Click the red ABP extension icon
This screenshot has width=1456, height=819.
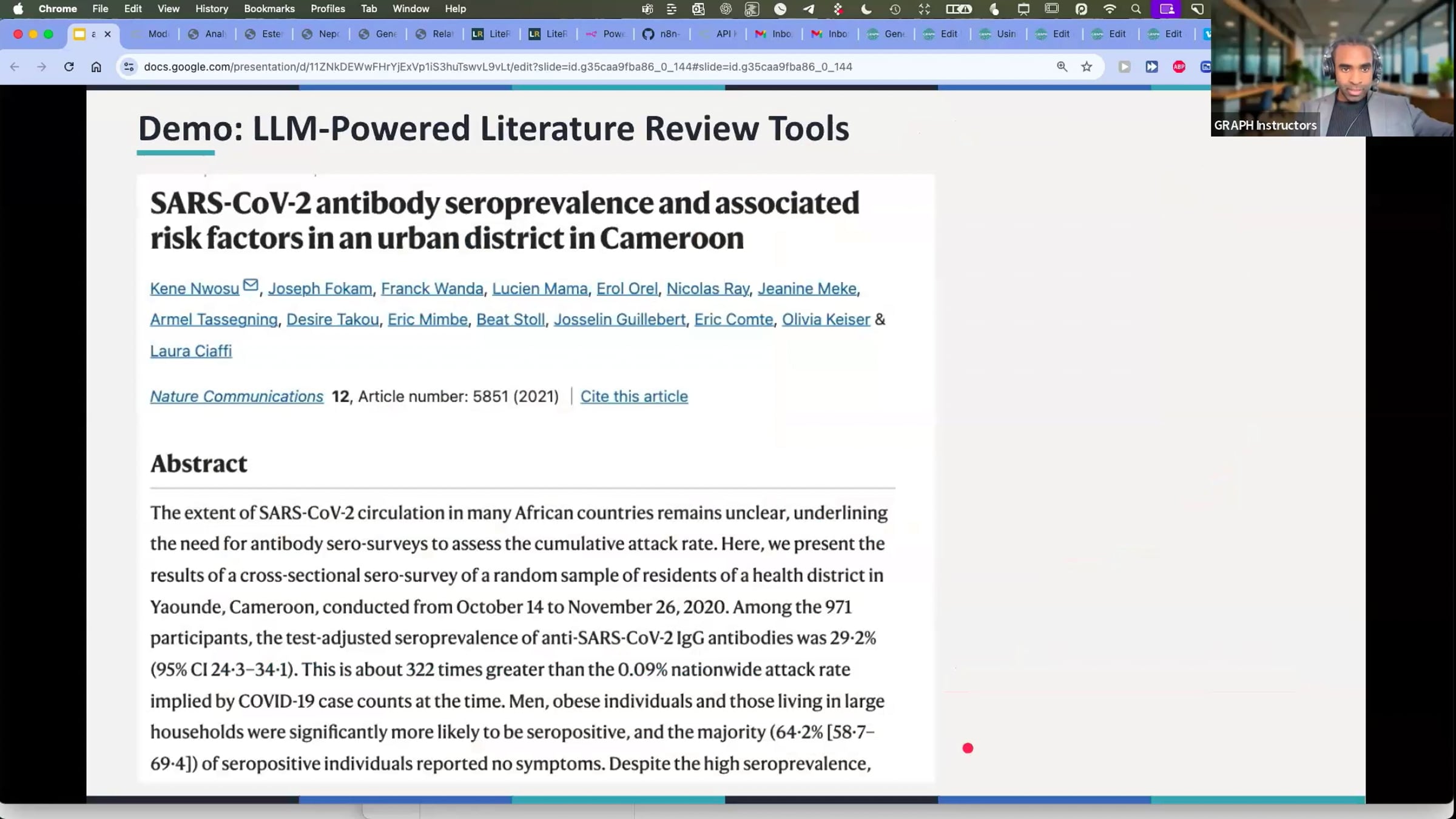click(1179, 67)
